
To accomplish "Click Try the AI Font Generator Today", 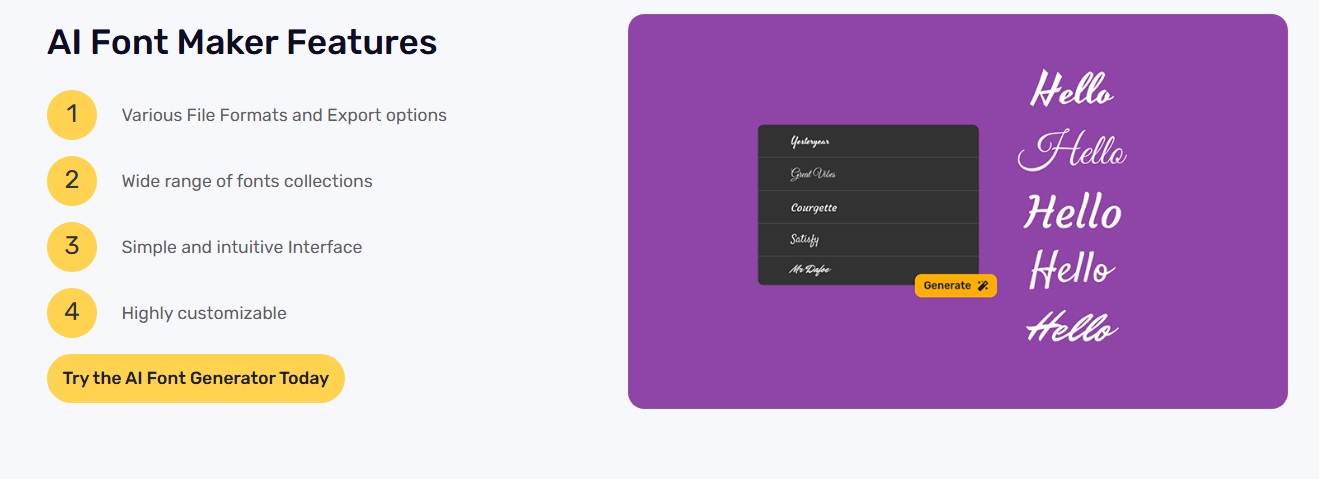I will click(x=196, y=378).
